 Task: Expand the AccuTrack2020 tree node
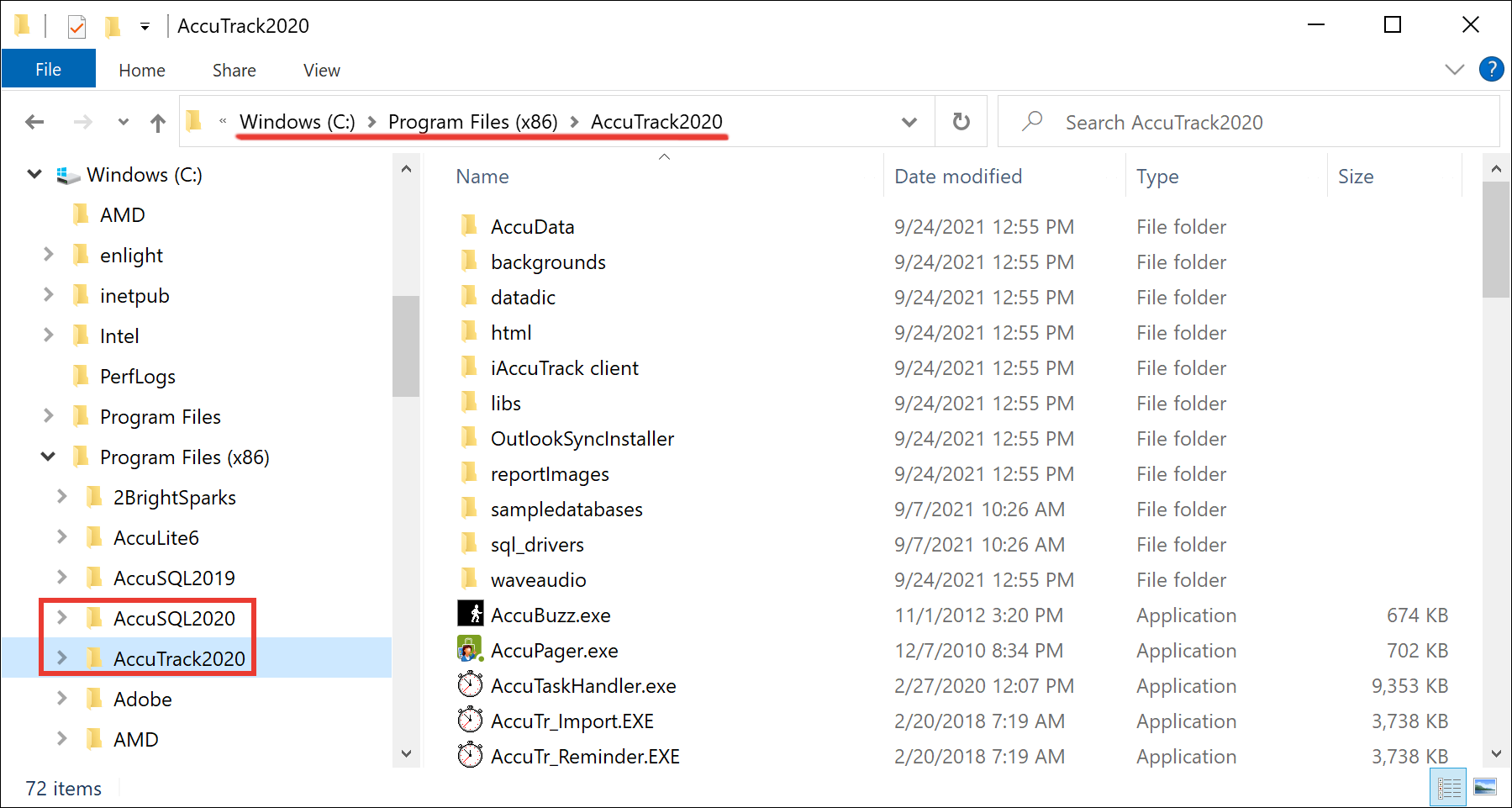(61, 657)
